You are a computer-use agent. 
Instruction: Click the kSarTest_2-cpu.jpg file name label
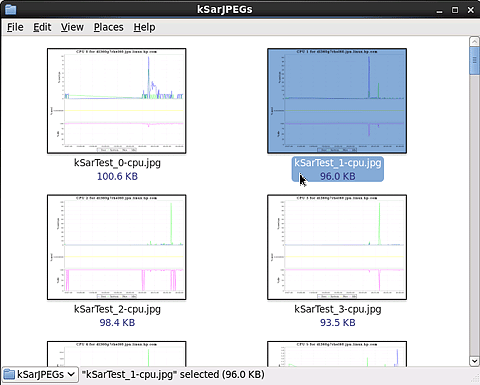(117, 309)
